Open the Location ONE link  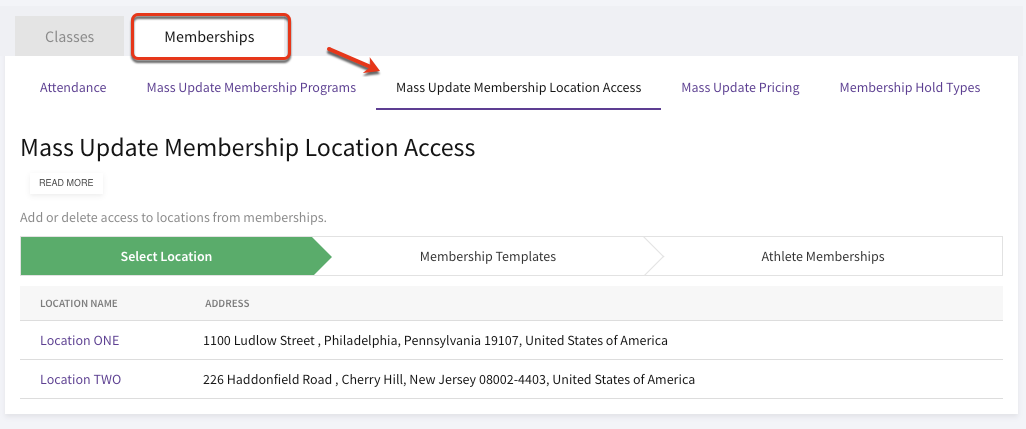[80, 341]
